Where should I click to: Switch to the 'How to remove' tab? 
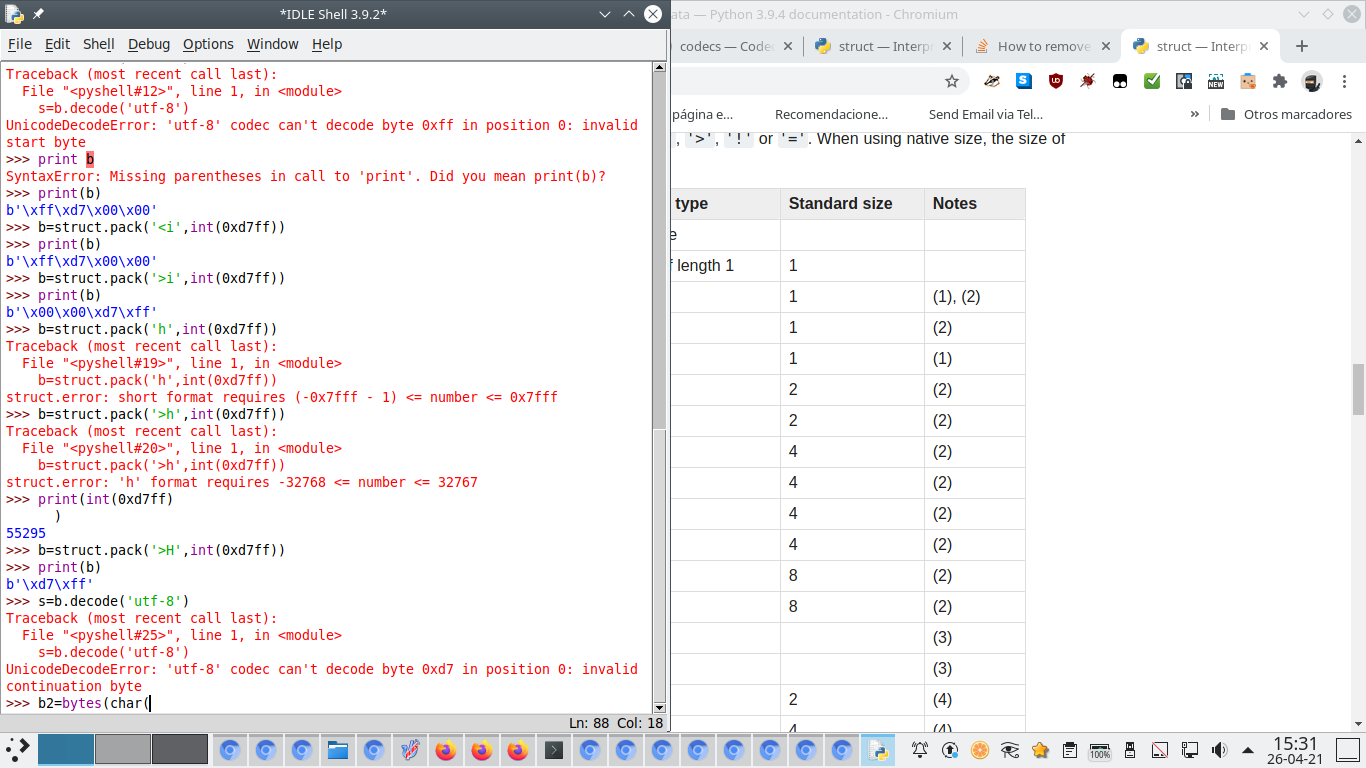1040,46
